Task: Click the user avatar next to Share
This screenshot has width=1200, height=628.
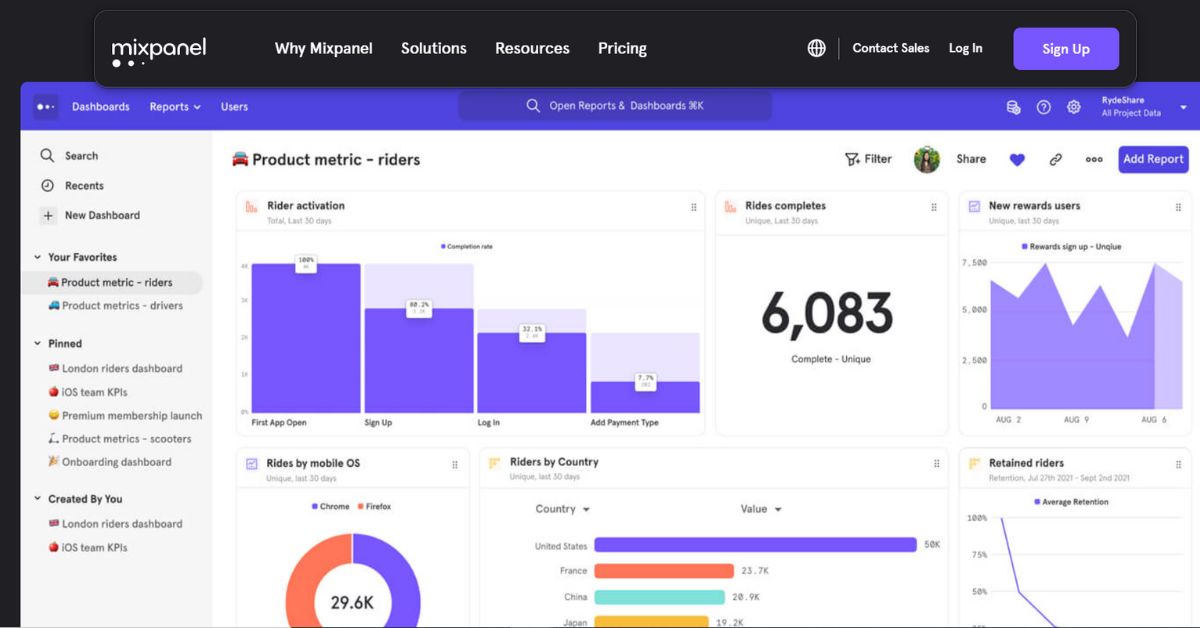Action: point(927,160)
